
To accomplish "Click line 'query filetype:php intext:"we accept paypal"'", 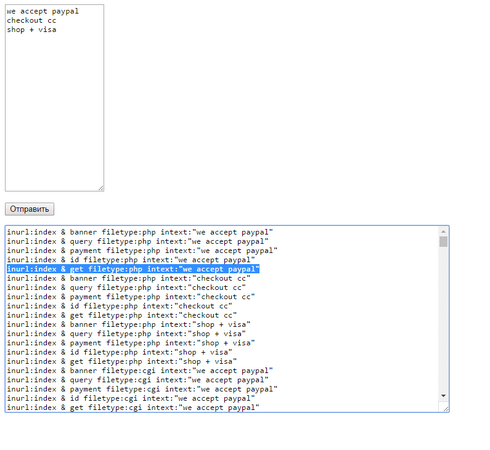I will pos(137,241).
